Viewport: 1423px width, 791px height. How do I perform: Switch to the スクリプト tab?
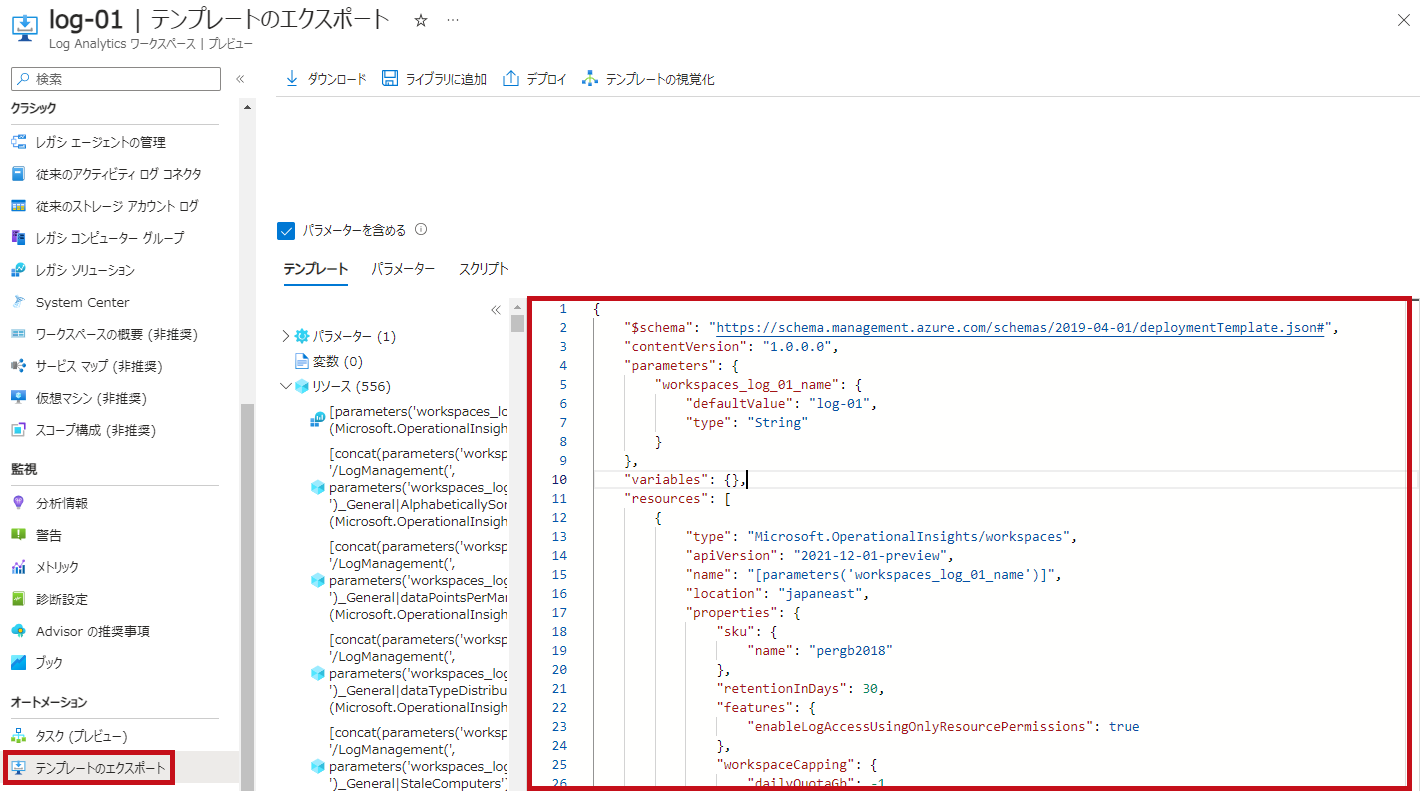[x=484, y=269]
